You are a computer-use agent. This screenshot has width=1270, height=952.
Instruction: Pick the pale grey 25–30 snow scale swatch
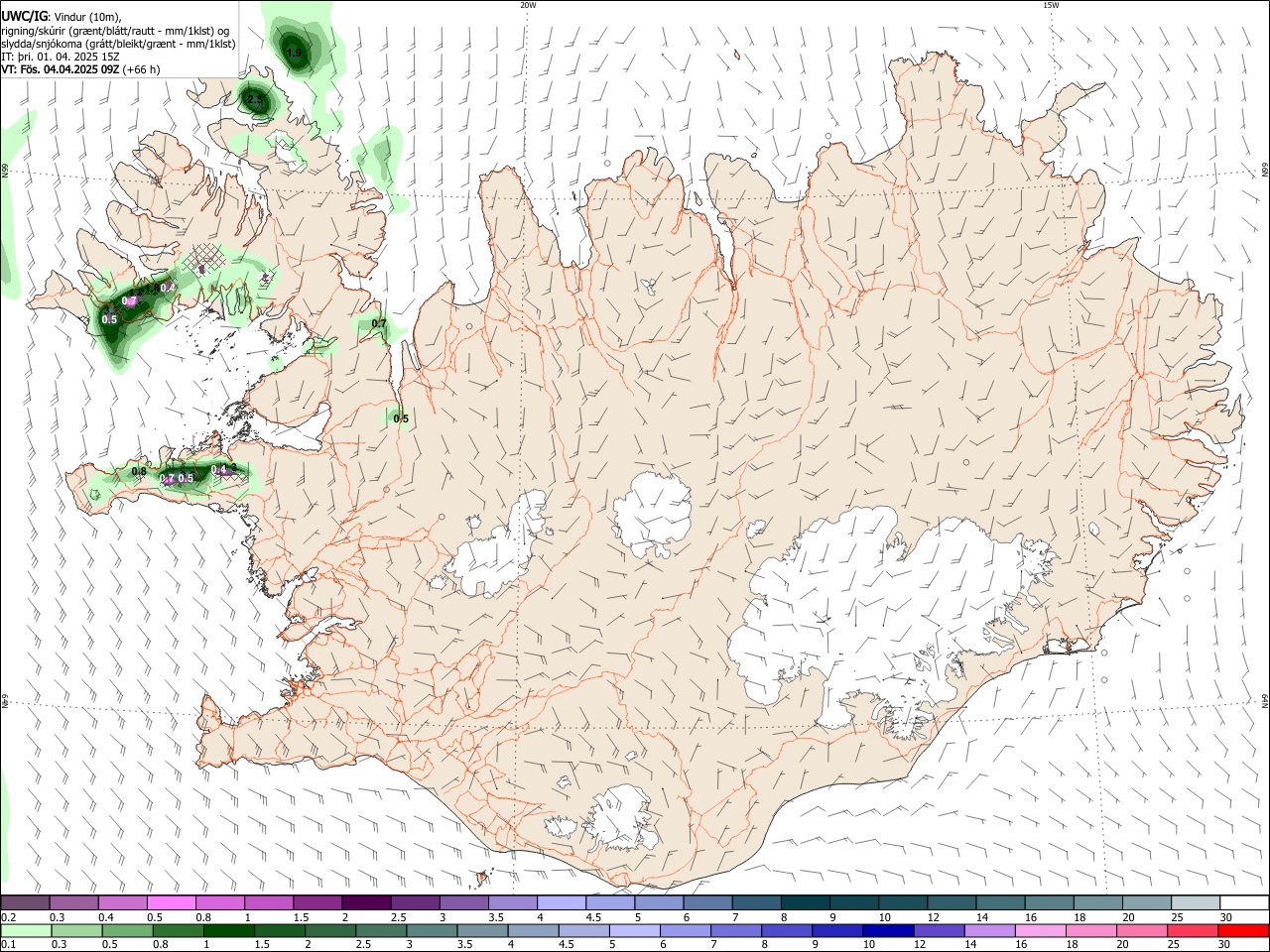(1196, 902)
